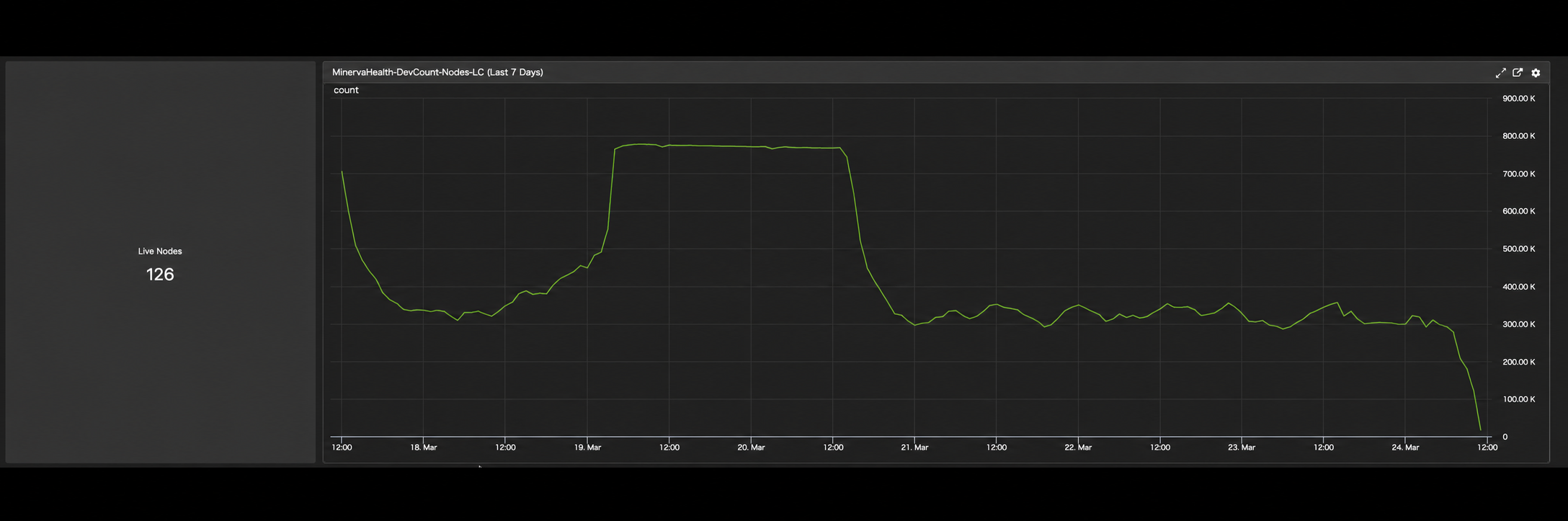Click the '700.00 K' y-axis value

coord(1519,174)
